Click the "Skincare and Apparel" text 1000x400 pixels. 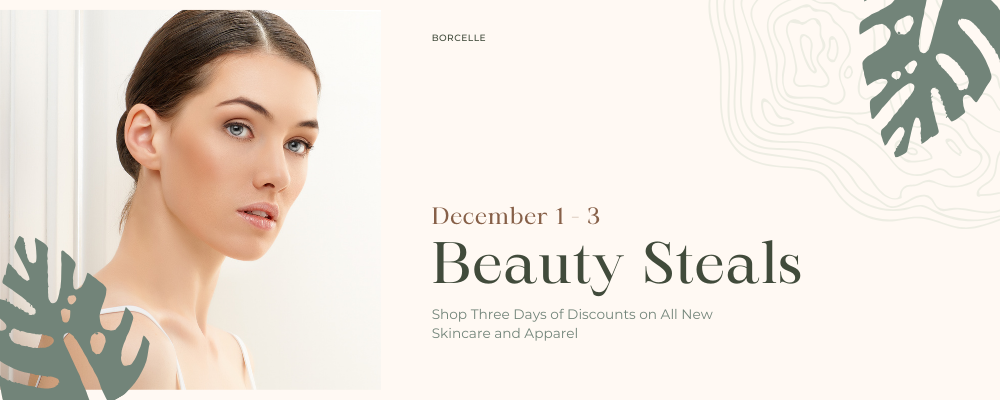click(504, 333)
